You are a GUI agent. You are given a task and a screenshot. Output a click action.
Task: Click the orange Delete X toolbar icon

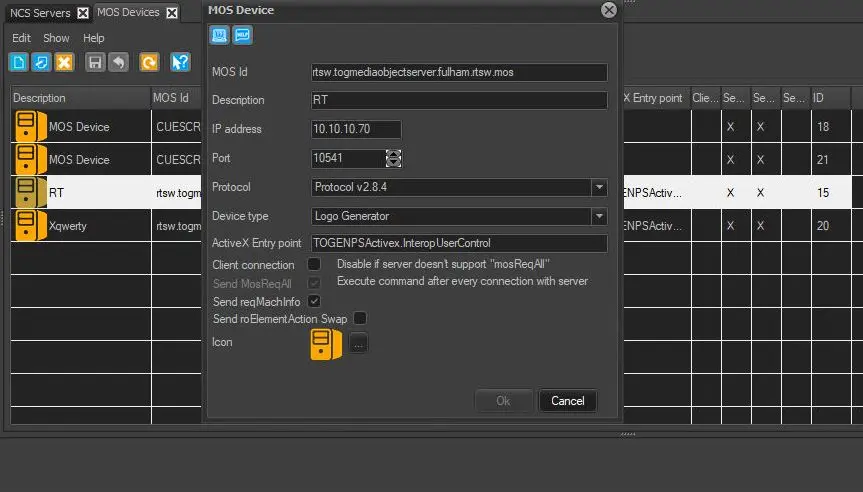64,62
